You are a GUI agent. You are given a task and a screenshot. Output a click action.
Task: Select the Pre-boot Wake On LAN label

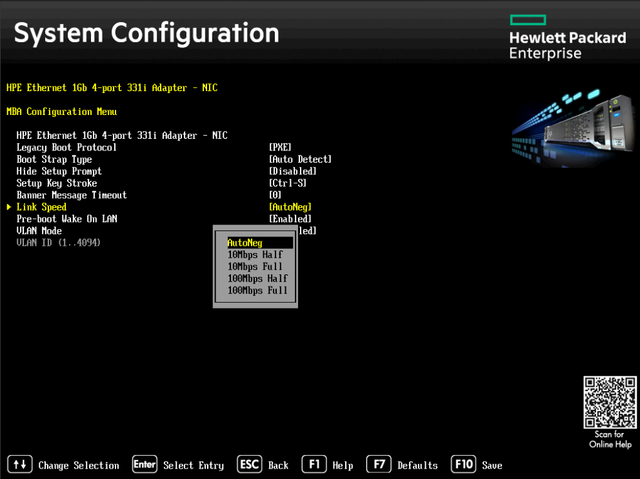tap(67, 219)
